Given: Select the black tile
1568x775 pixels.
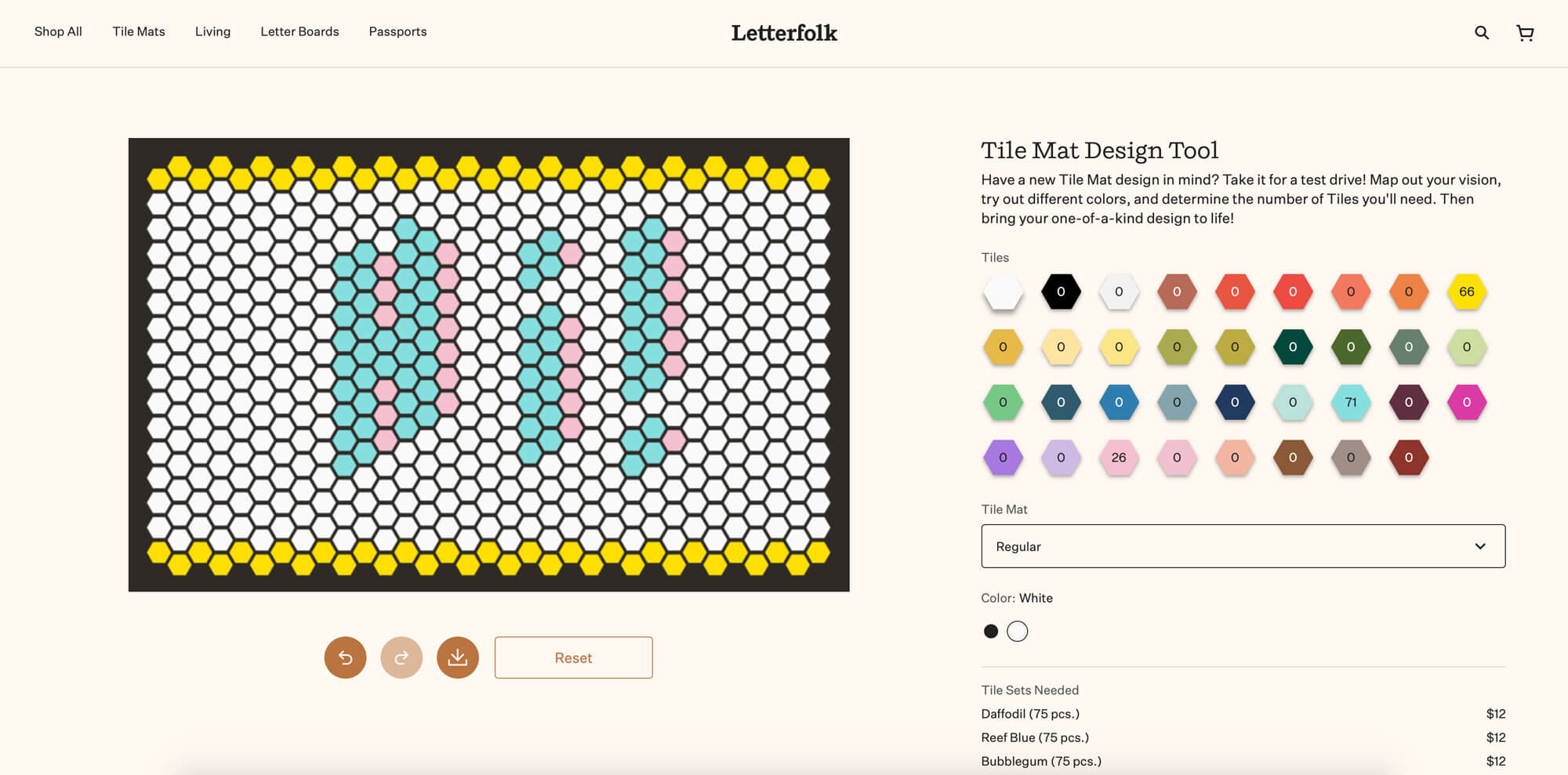Looking at the screenshot, I should (1061, 291).
